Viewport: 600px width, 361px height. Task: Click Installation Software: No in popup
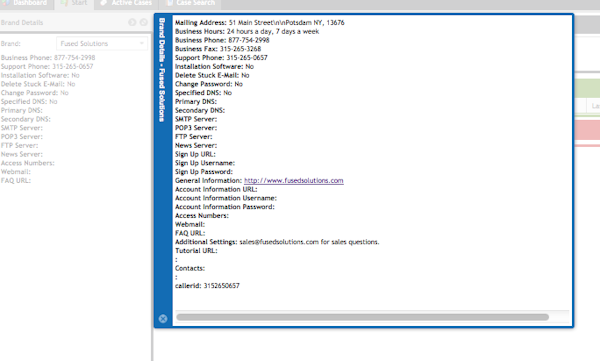[214, 67]
